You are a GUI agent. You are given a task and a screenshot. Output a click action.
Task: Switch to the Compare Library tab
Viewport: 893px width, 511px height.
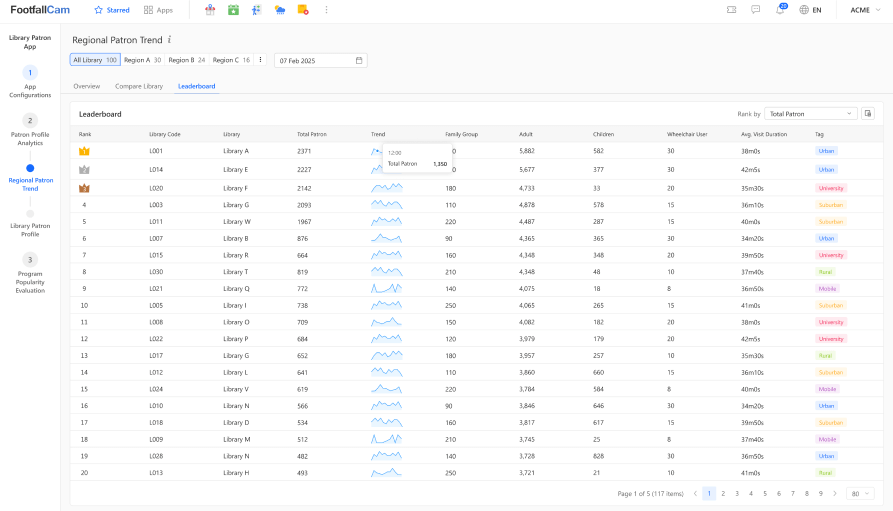tap(139, 86)
